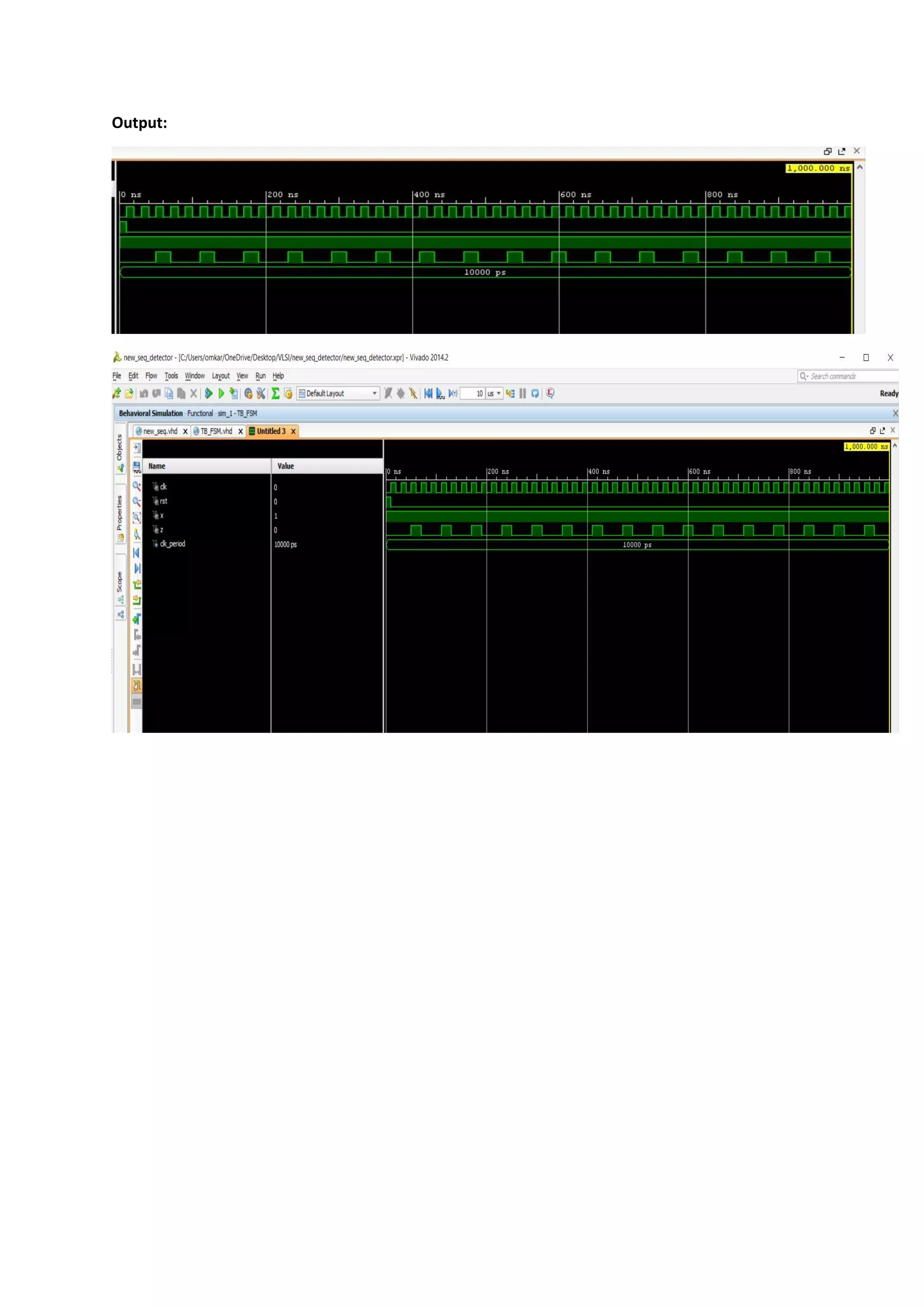Open the View menu
Image resolution: width=924 pixels, height=1307 pixels.
[242, 375]
